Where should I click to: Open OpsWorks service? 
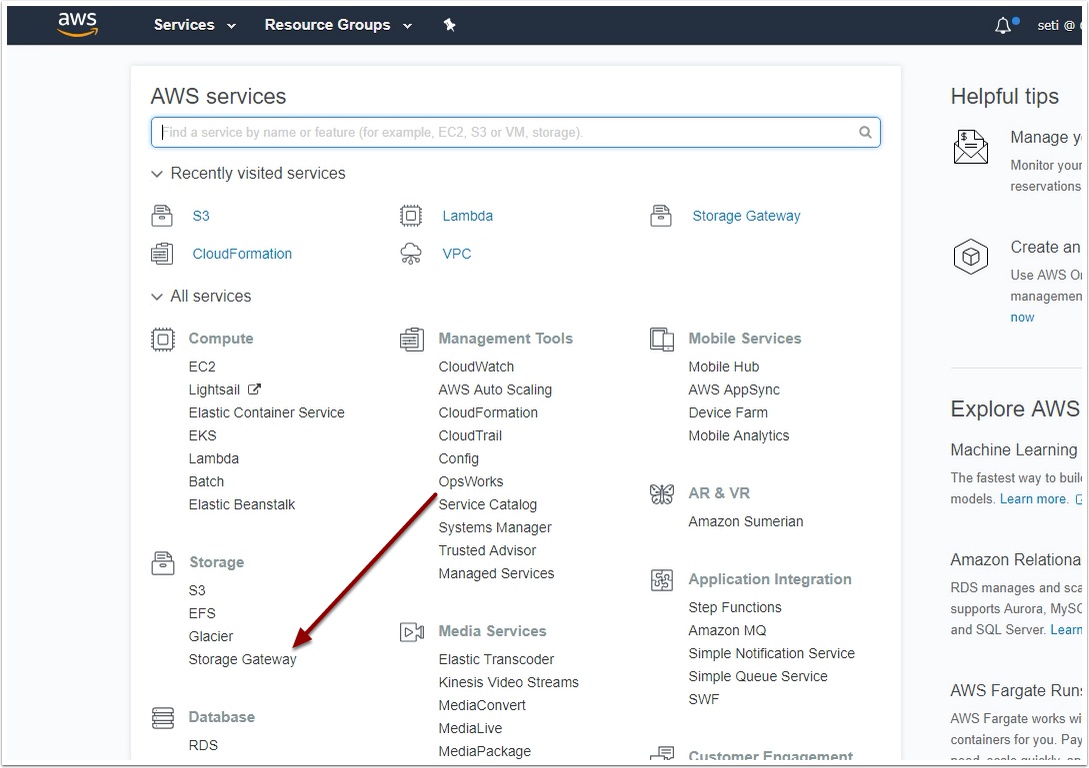click(x=471, y=481)
